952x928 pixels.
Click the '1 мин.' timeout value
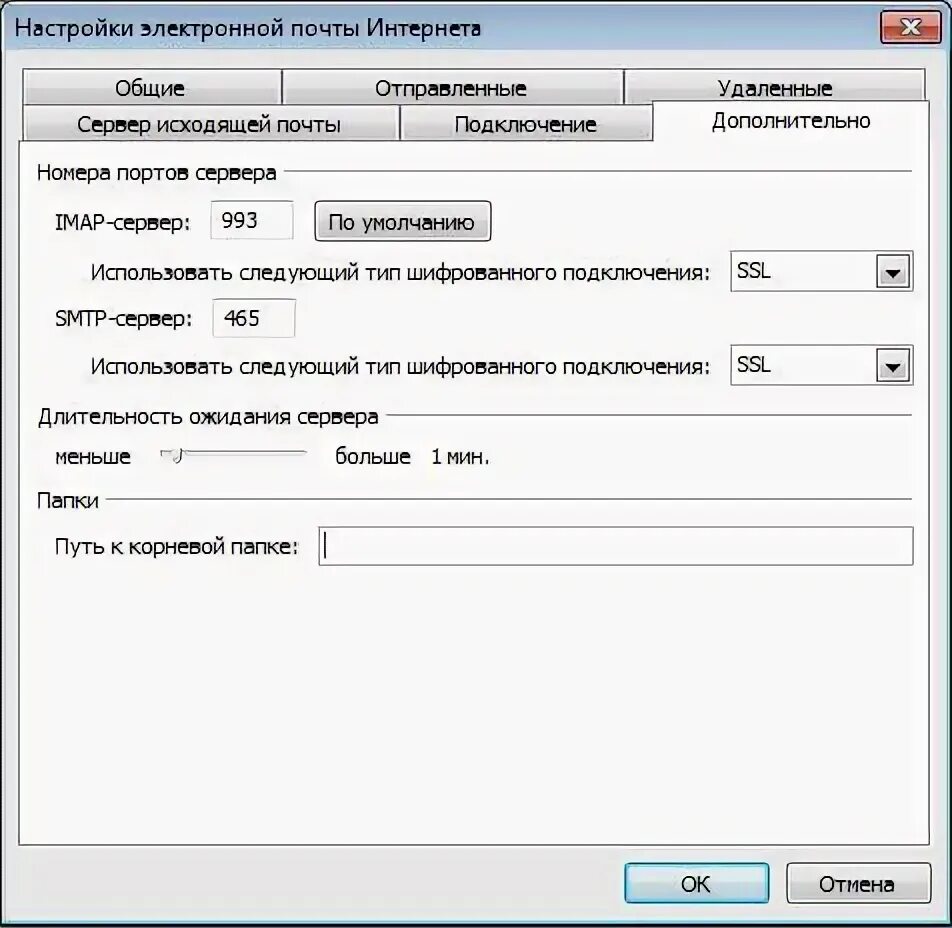coord(460,456)
